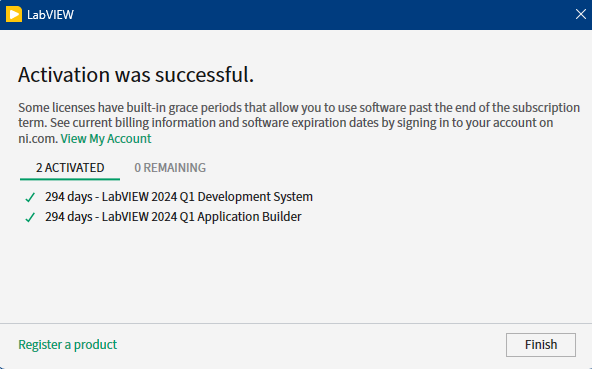Click the green checkmark beside Development System
592x369 pixels.
pos(30,197)
